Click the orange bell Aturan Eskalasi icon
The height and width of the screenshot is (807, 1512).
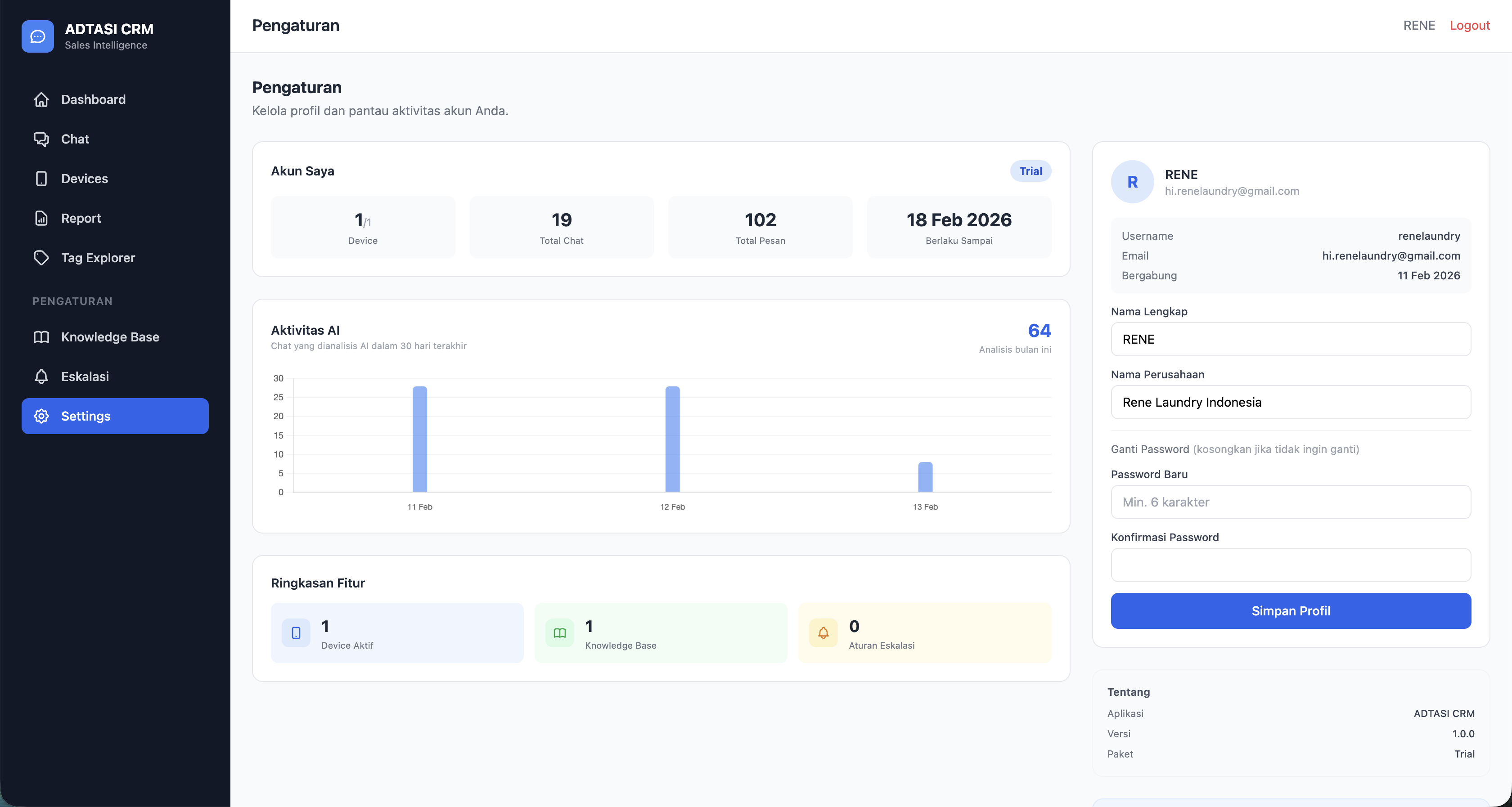click(x=823, y=632)
